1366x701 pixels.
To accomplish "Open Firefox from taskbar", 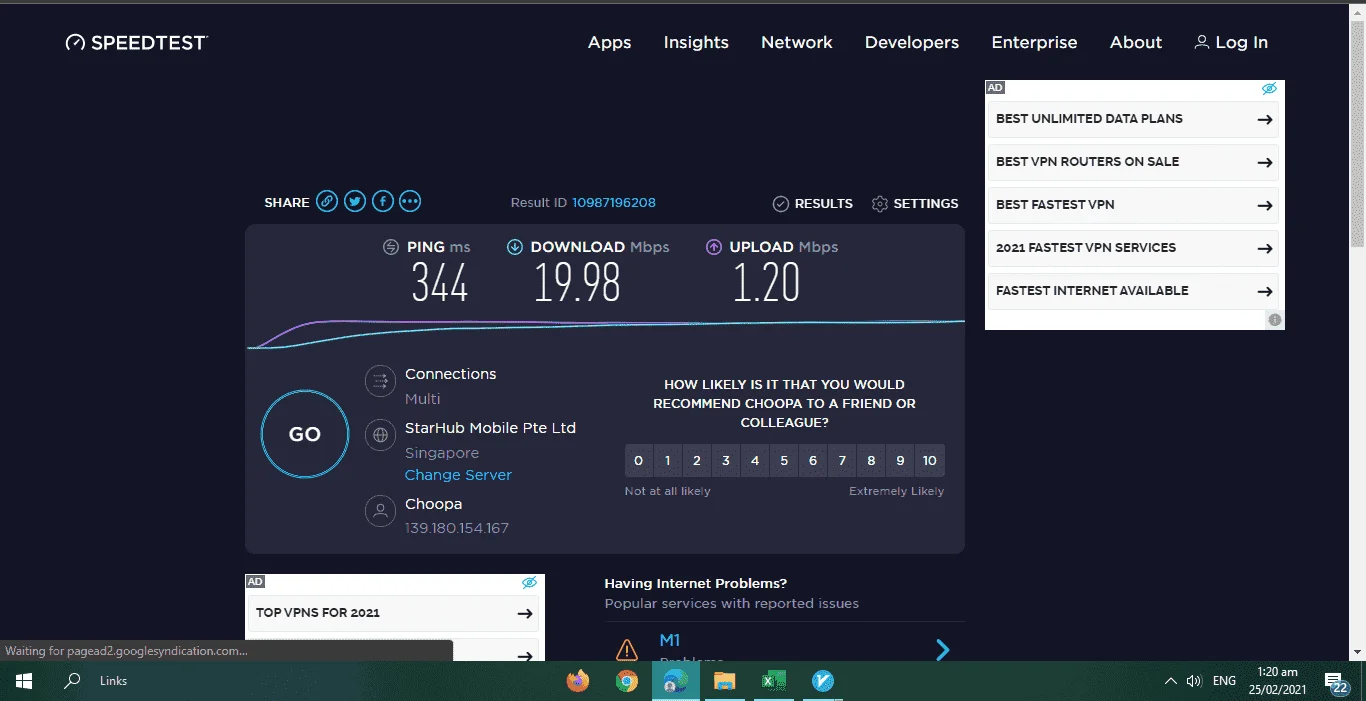I will click(578, 681).
